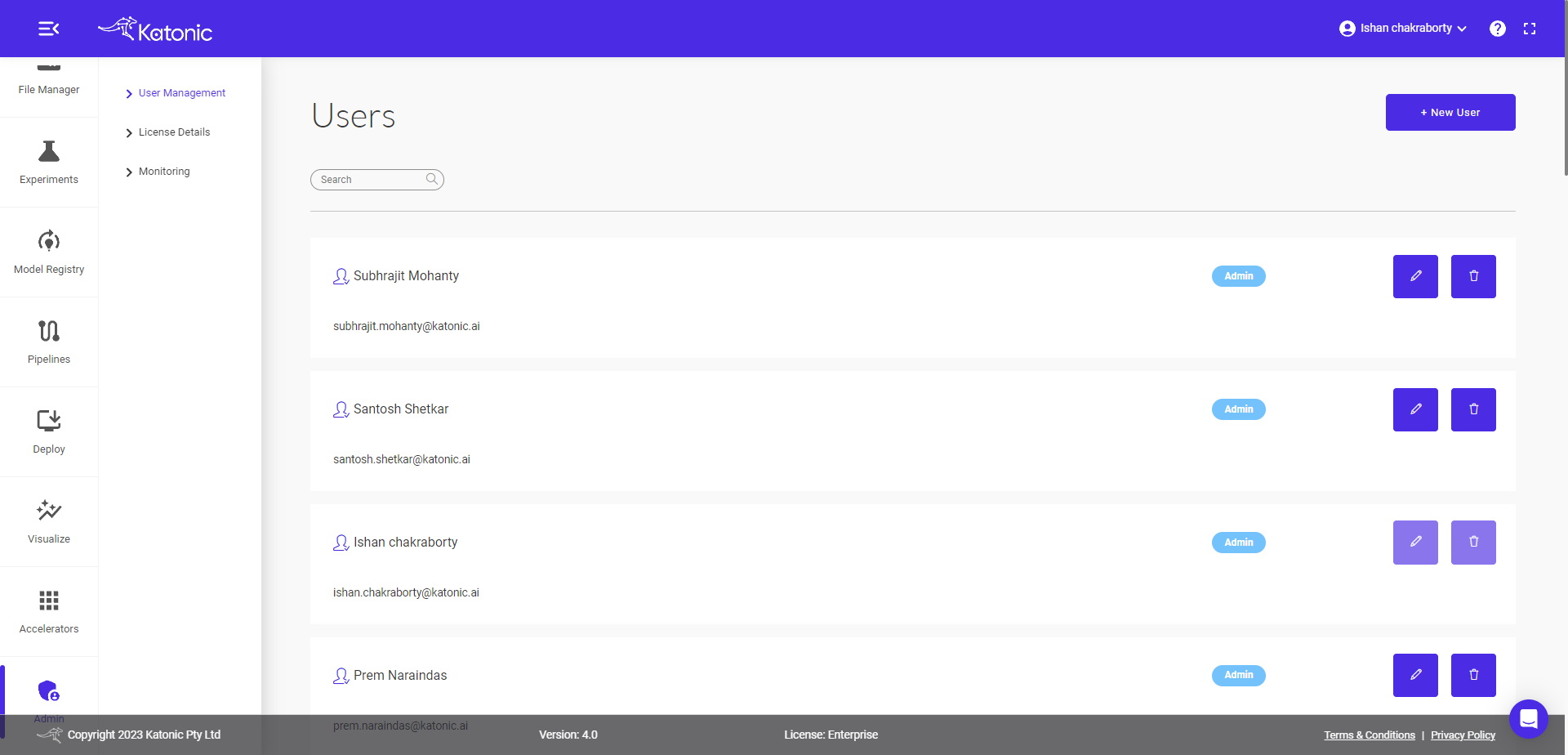The width and height of the screenshot is (1568, 755).
Task: Open the Ishan chakraborty account dropdown
Action: [x=1403, y=29]
